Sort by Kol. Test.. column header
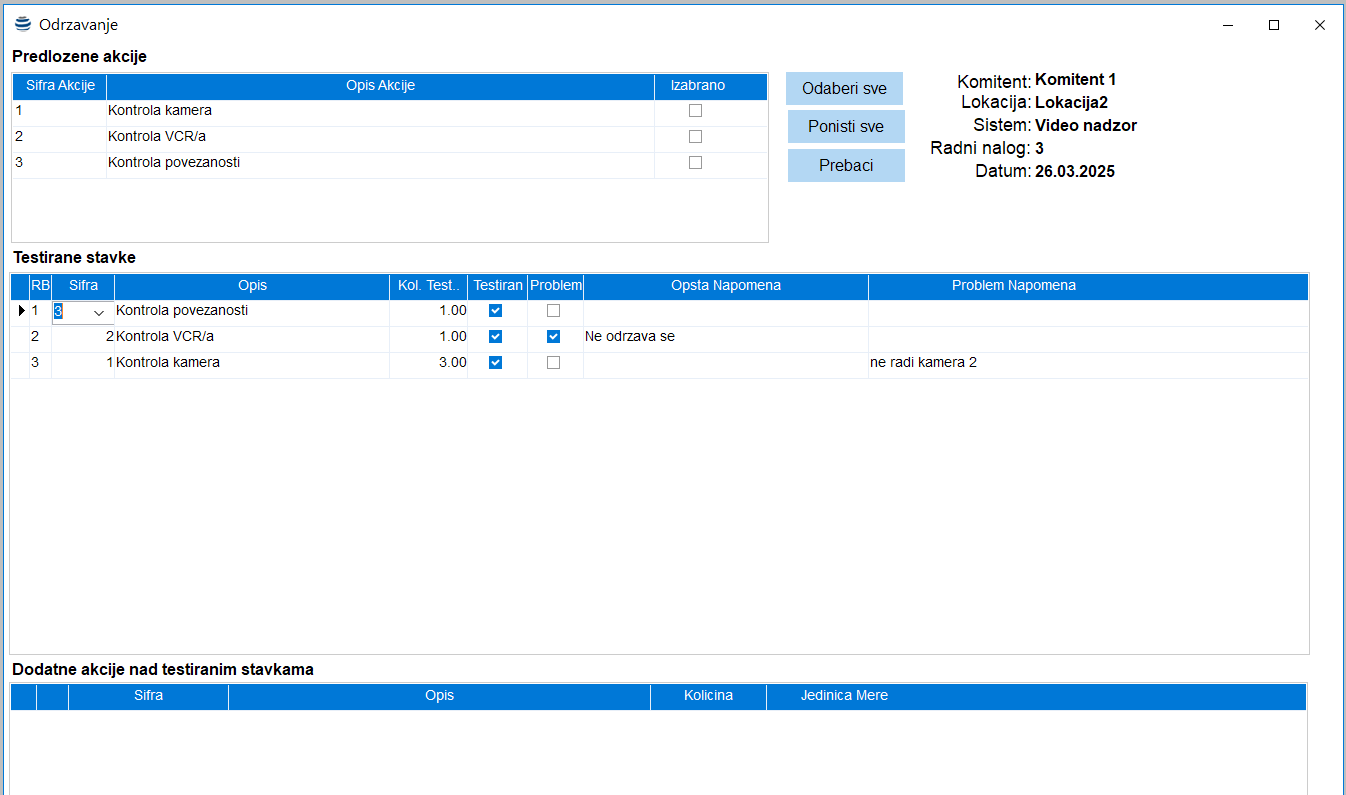1346x795 pixels. pyautogui.click(x=428, y=286)
